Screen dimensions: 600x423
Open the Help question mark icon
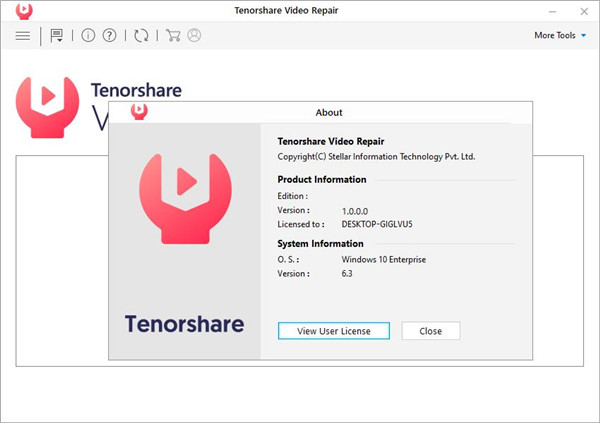pyautogui.click(x=109, y=35)
